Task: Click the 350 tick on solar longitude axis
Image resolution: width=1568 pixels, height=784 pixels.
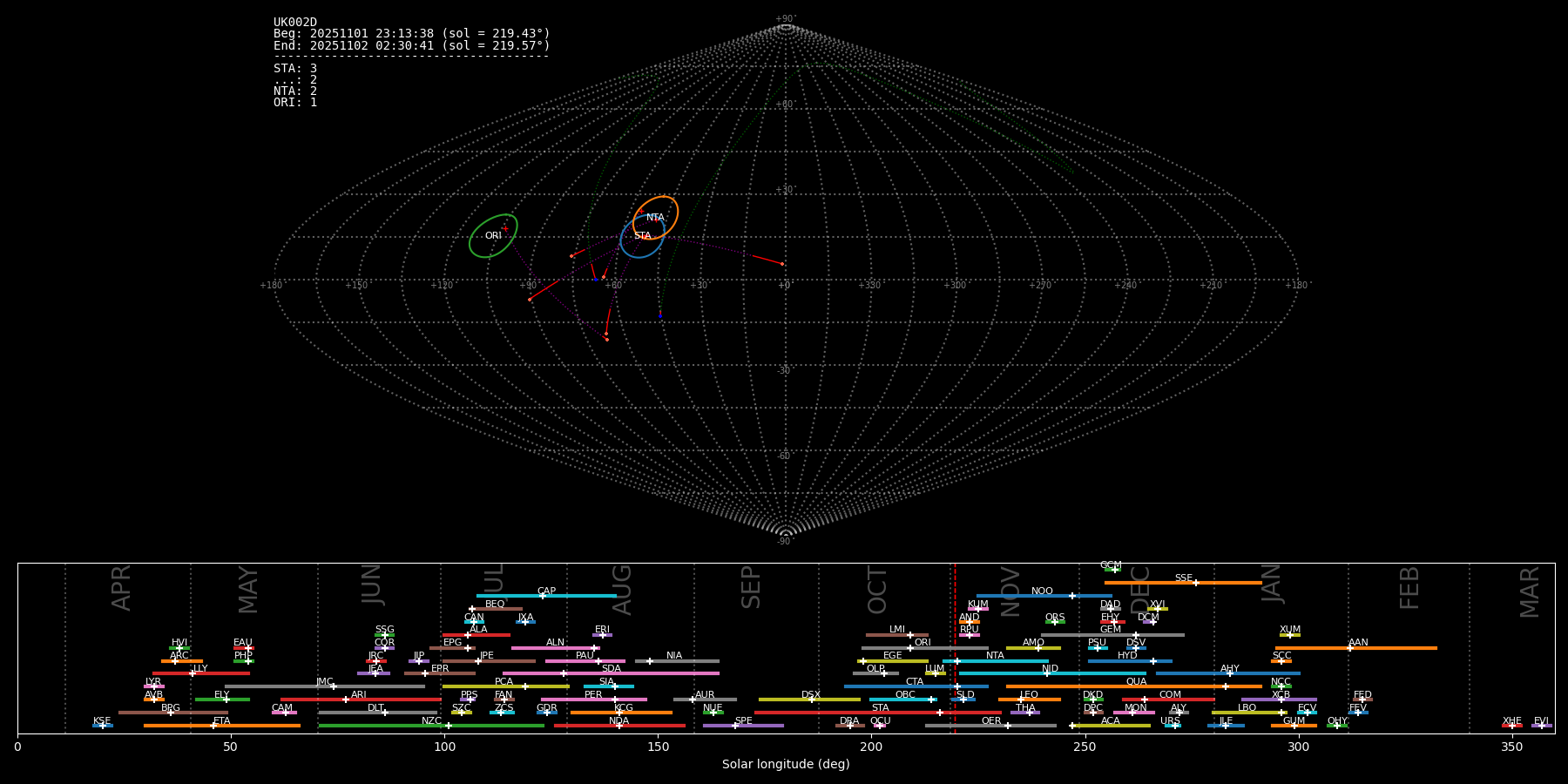Action: point(1511,746)
